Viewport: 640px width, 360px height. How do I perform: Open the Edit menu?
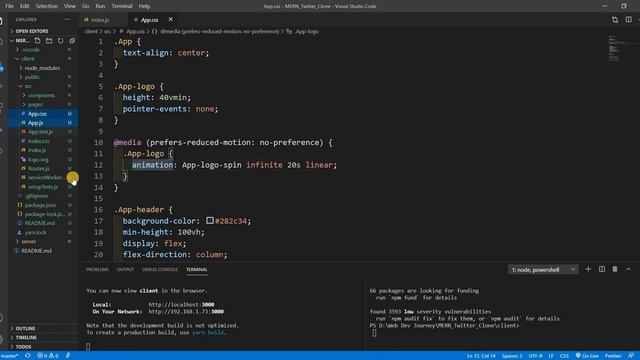click(24, 6)
